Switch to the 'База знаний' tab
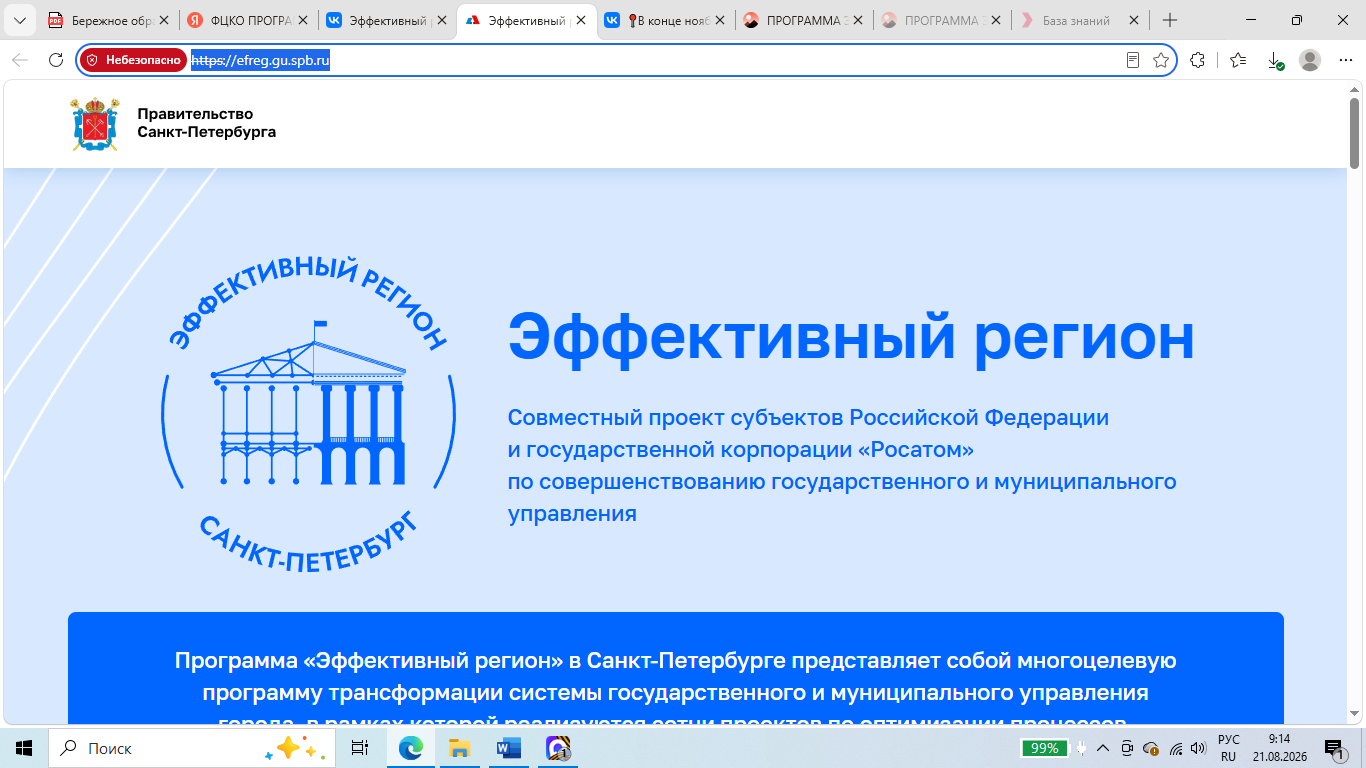This screenshot has height=768, width=1366. pos(1076,20)
